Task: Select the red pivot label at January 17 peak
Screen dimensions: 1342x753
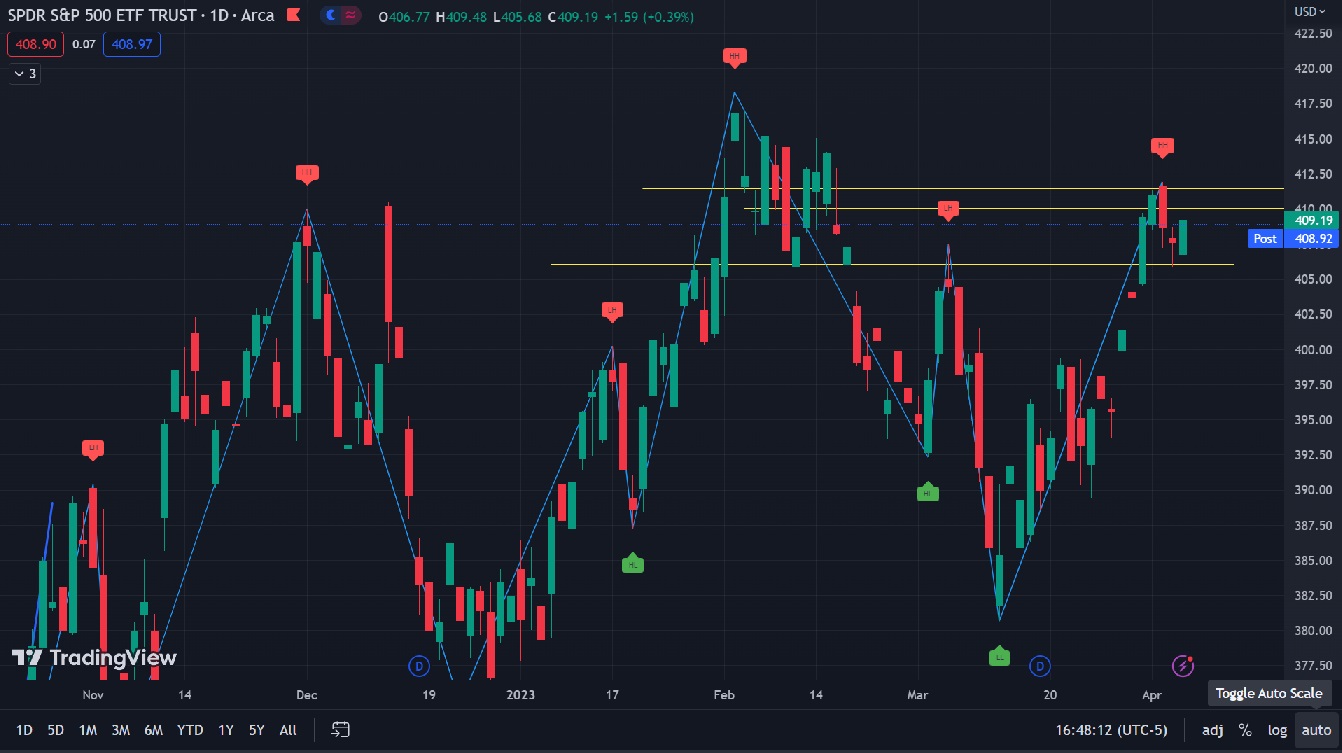Action: pos(612,311)
